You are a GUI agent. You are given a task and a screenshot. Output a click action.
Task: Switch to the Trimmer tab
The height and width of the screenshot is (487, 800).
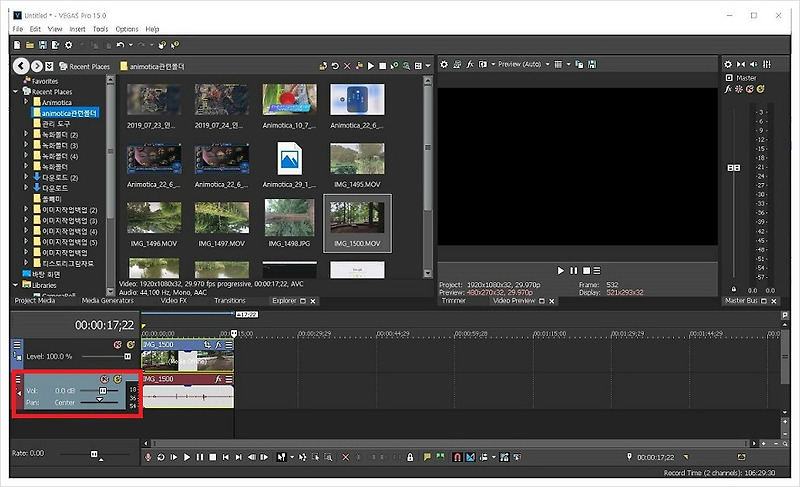click(x=454, y=300)
